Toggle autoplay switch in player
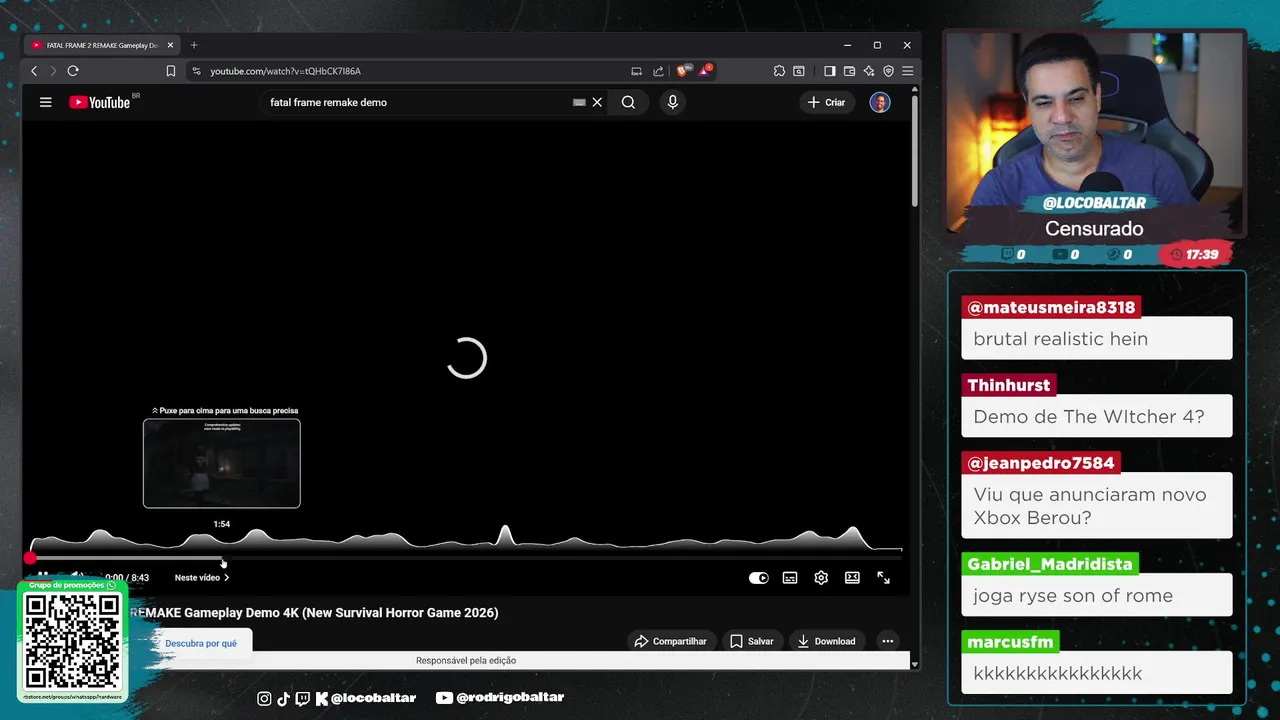The height and width of the screenshot is (720, 1280). pos(759,577)
